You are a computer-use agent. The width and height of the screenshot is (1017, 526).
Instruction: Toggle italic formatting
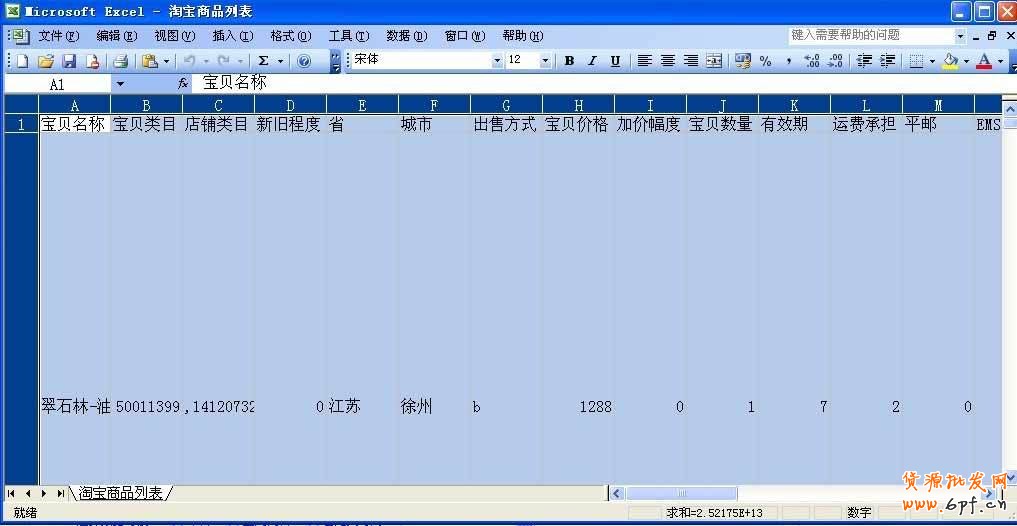592,61
